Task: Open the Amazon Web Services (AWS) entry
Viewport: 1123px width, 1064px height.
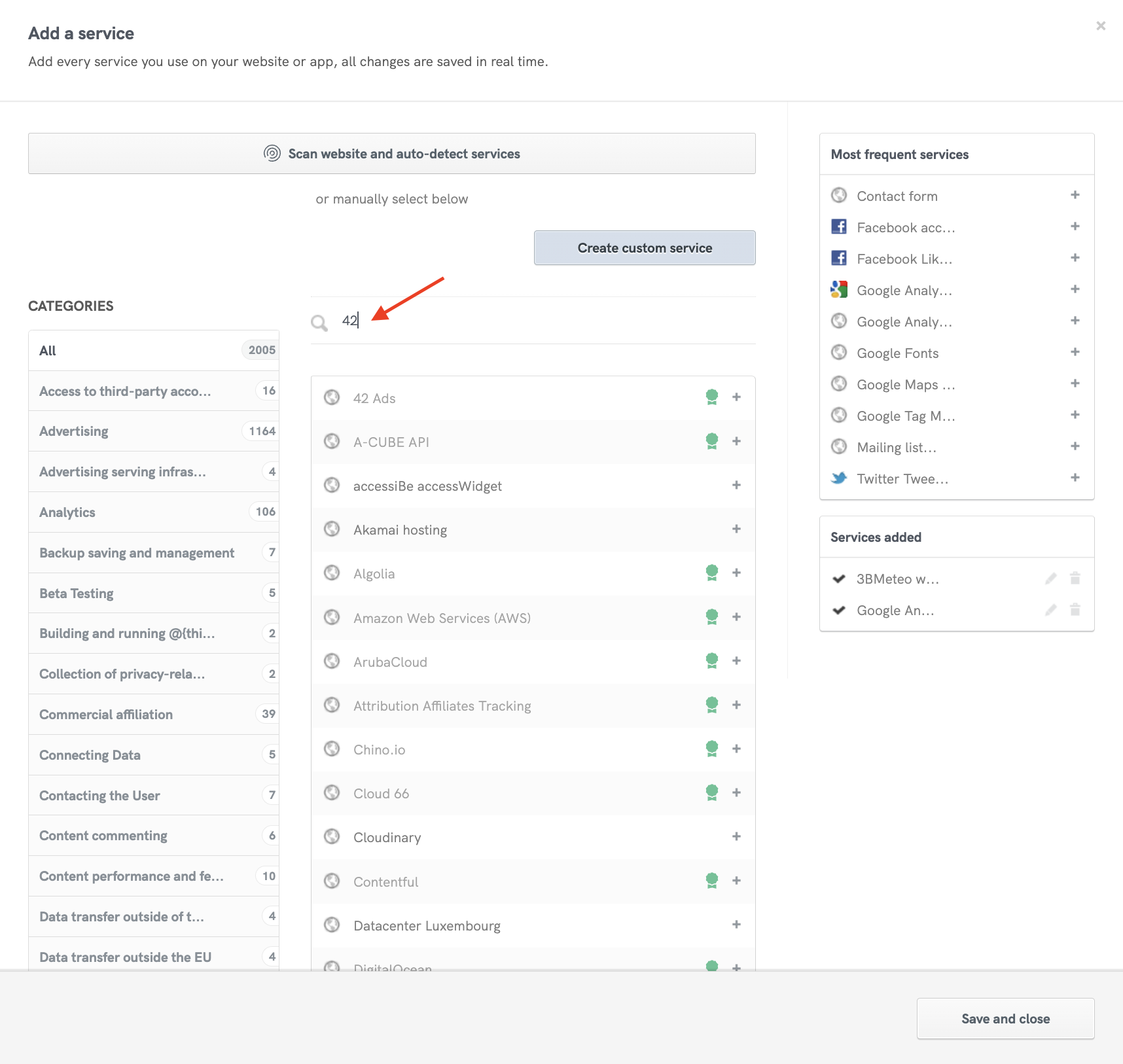Action: (442, 618)
